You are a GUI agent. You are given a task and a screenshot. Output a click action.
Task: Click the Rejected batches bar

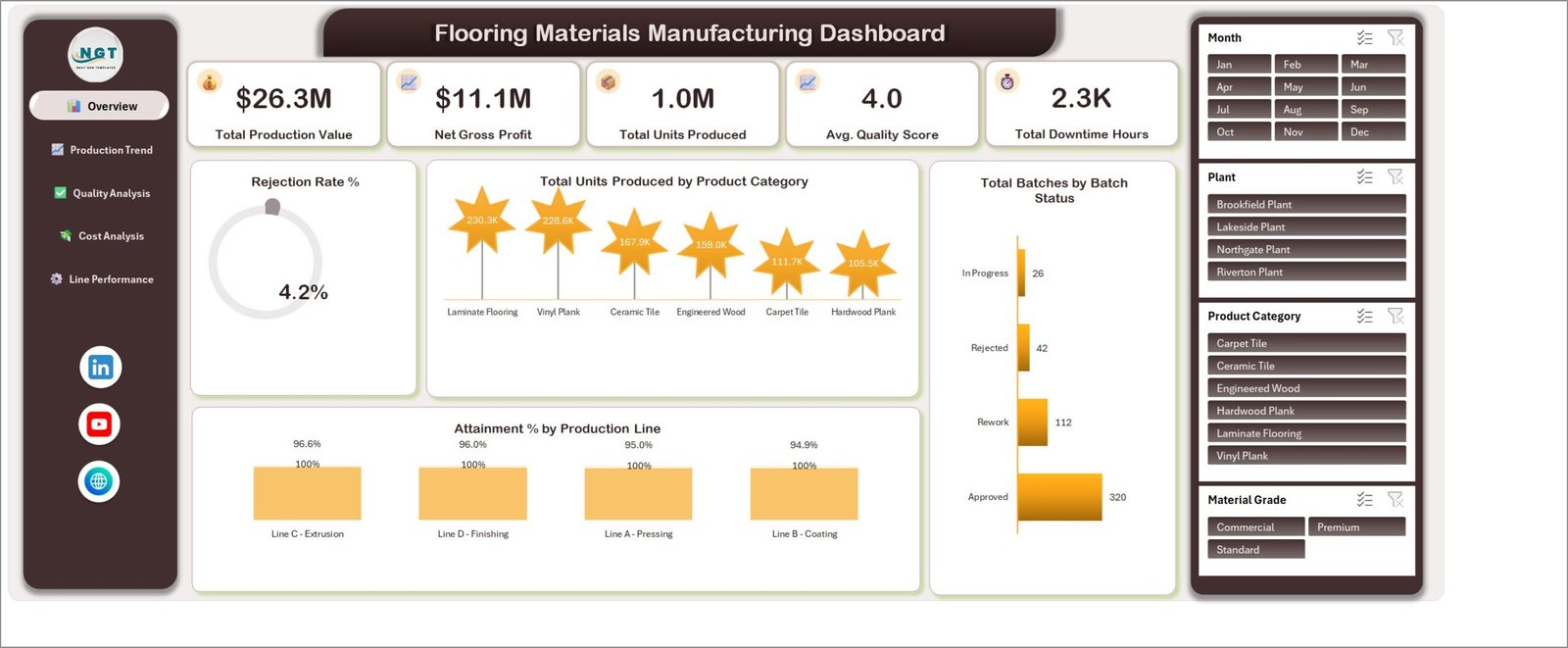point(1024,348)
